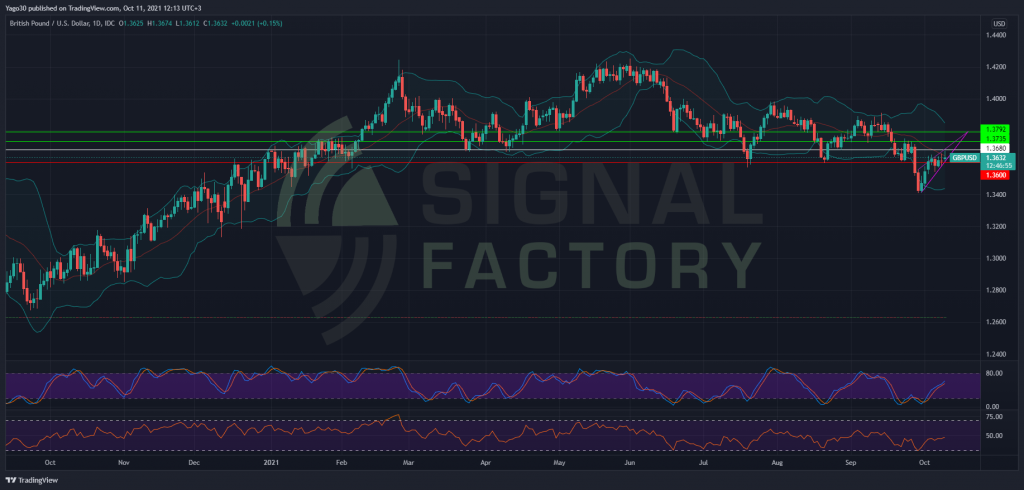Screen dimensions: 1024x490
Task: Open the USD currency selector on price axis
Action: (x=999, y=24)
